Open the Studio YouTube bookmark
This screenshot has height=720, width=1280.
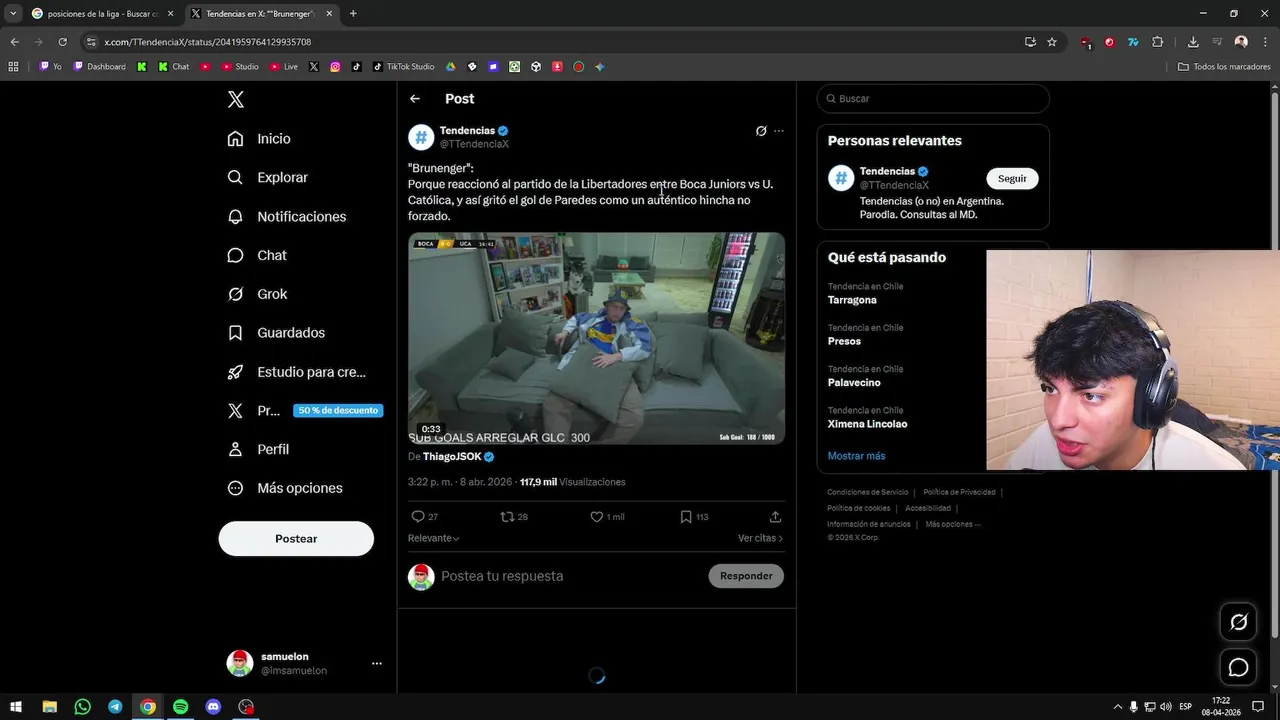click(x=240, y=67)
